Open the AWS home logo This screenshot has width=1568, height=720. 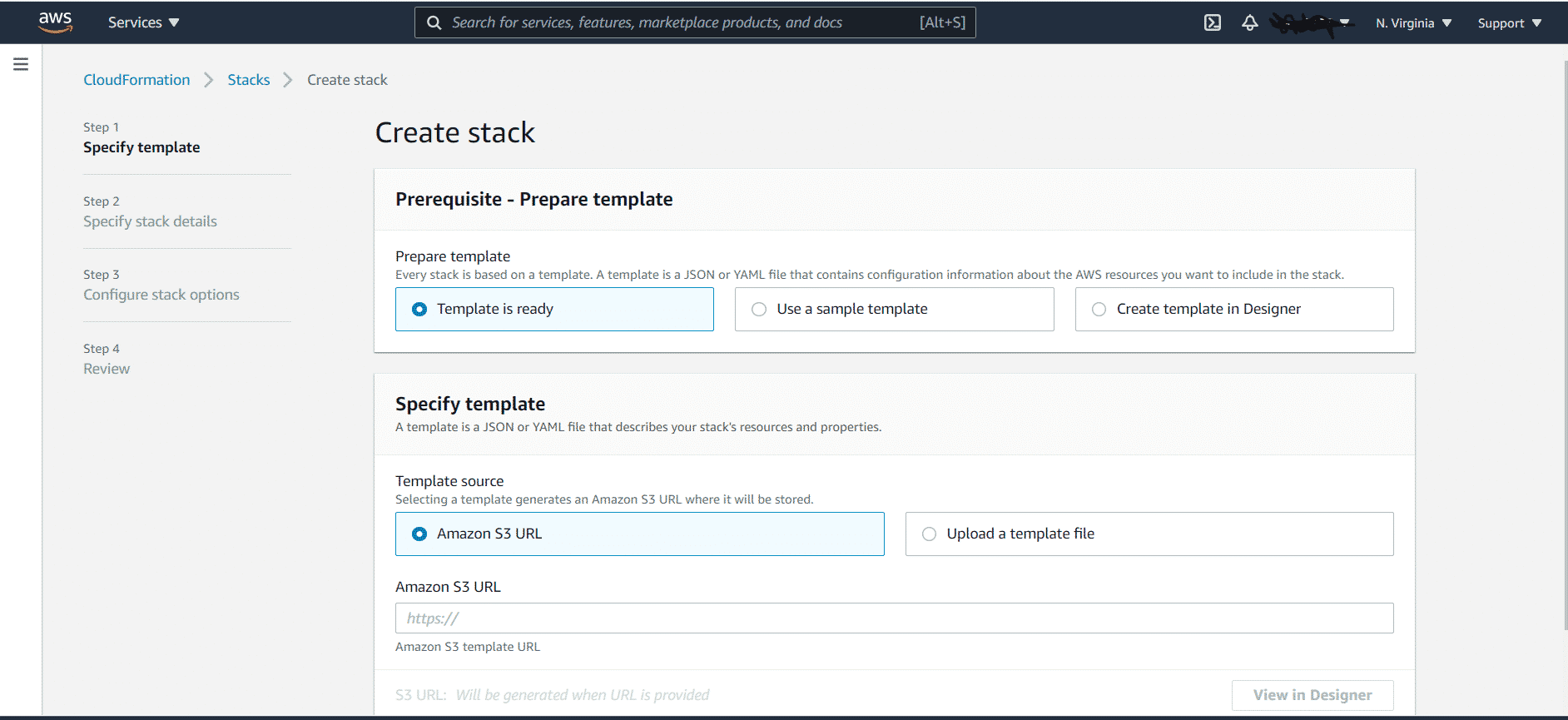[x=55, y=22]
